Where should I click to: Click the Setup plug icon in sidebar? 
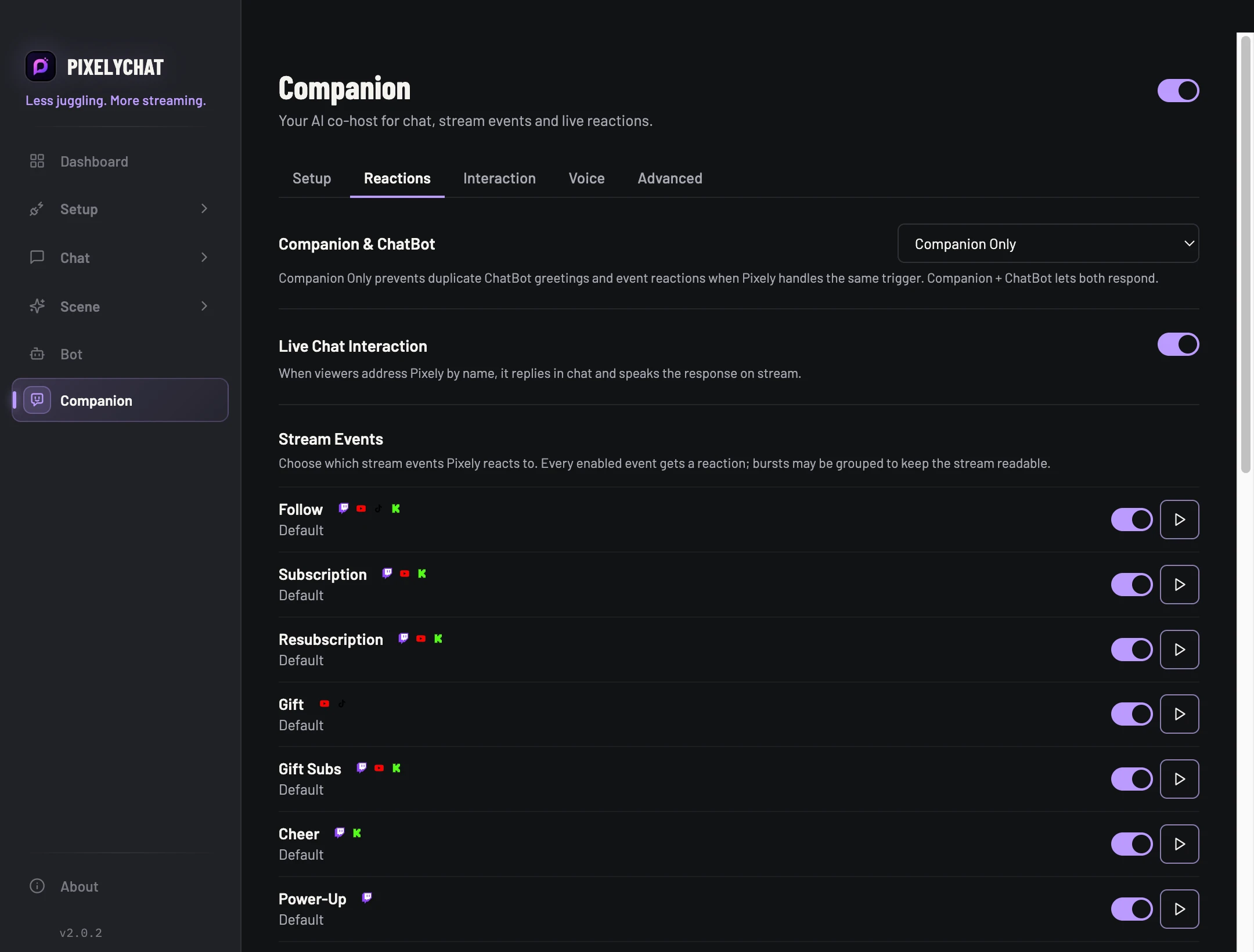click(37, 209)
